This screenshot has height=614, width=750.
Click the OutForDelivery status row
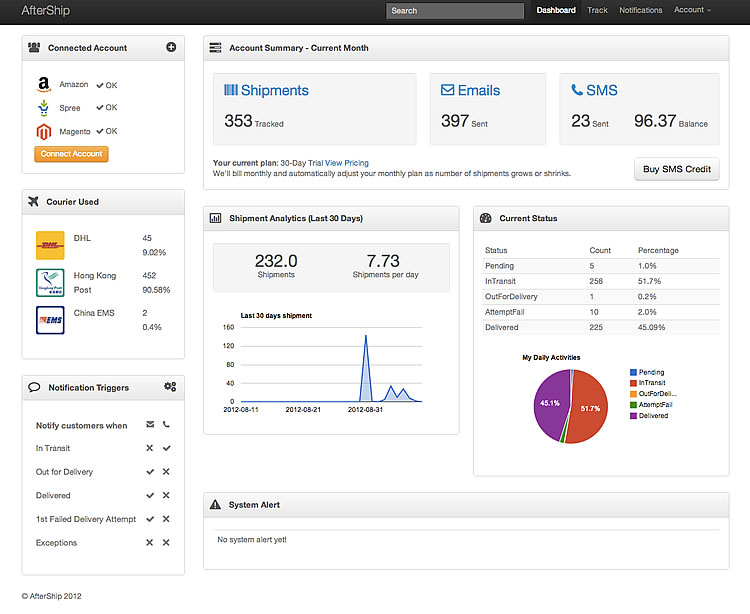(601, 296)
